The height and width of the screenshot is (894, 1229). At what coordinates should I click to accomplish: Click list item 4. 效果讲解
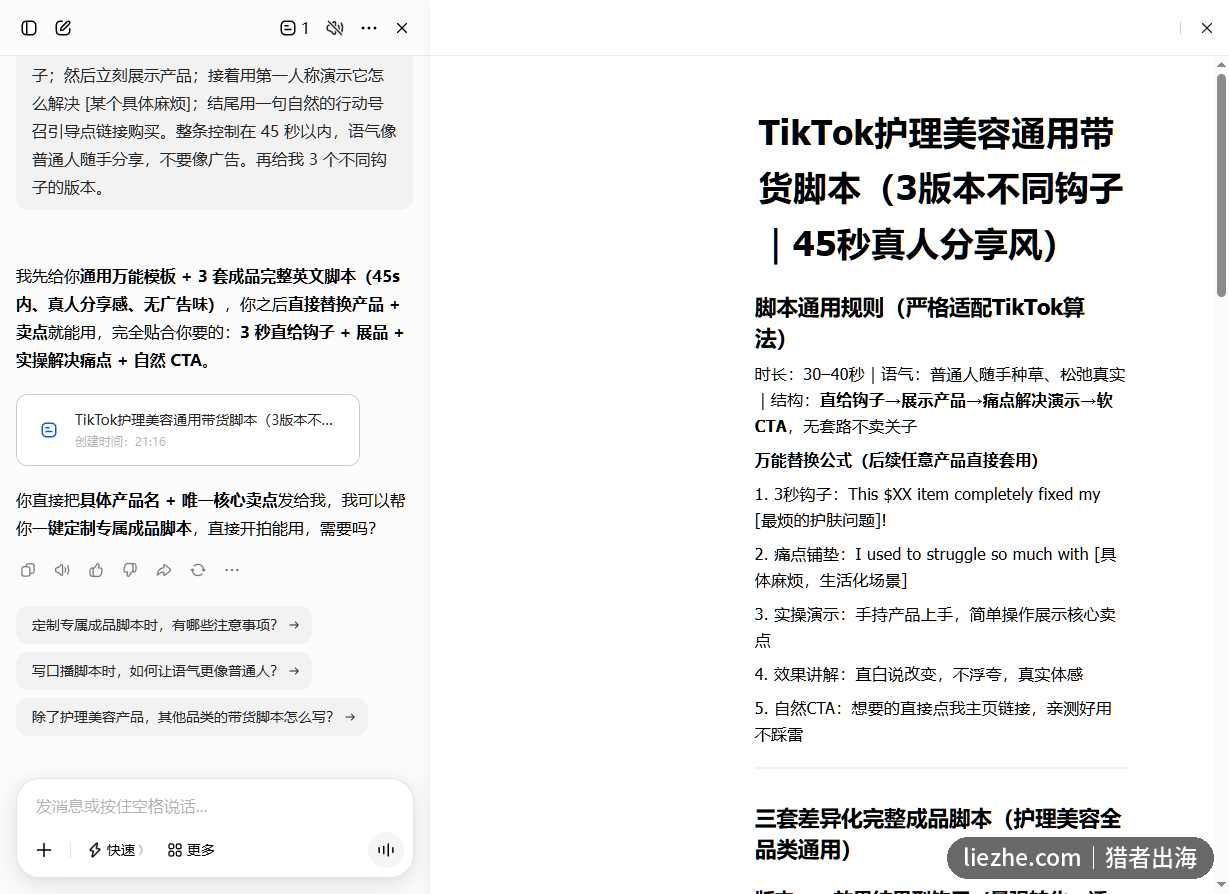point(919,674)
